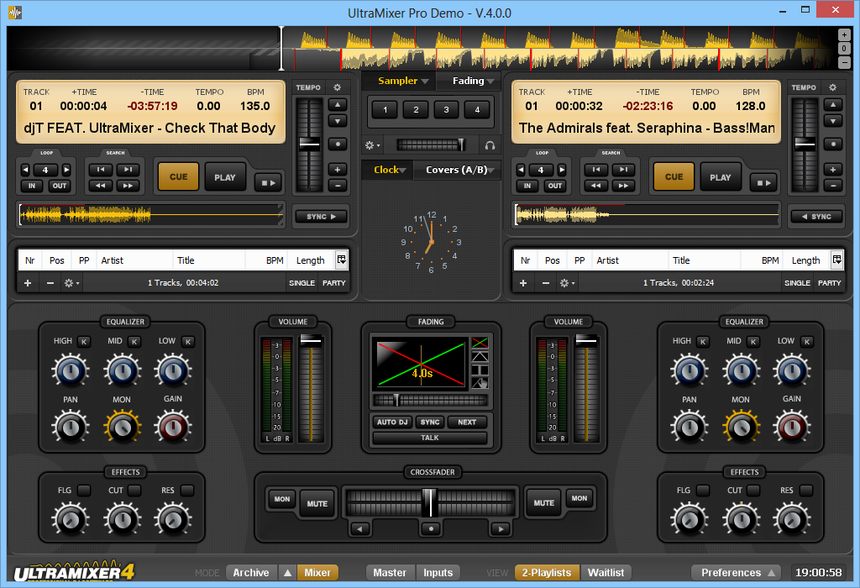Center the crossfader with dot button

(431, 529)
